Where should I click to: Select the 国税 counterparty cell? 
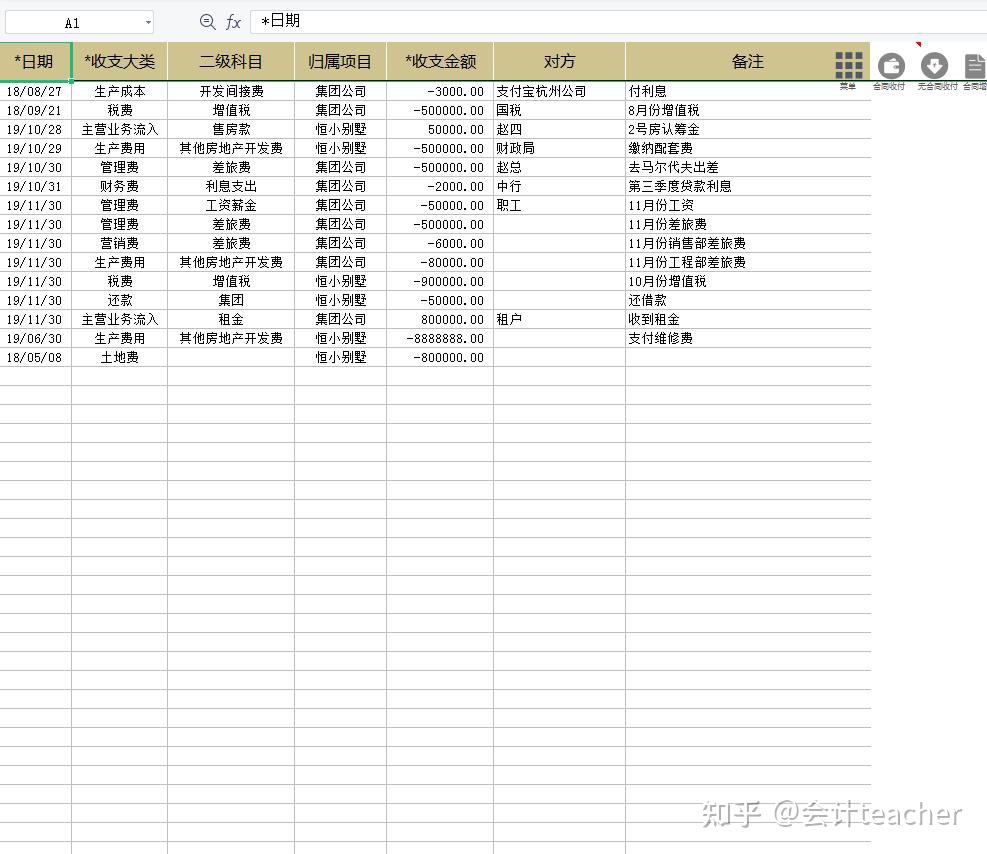pos(560,110)
